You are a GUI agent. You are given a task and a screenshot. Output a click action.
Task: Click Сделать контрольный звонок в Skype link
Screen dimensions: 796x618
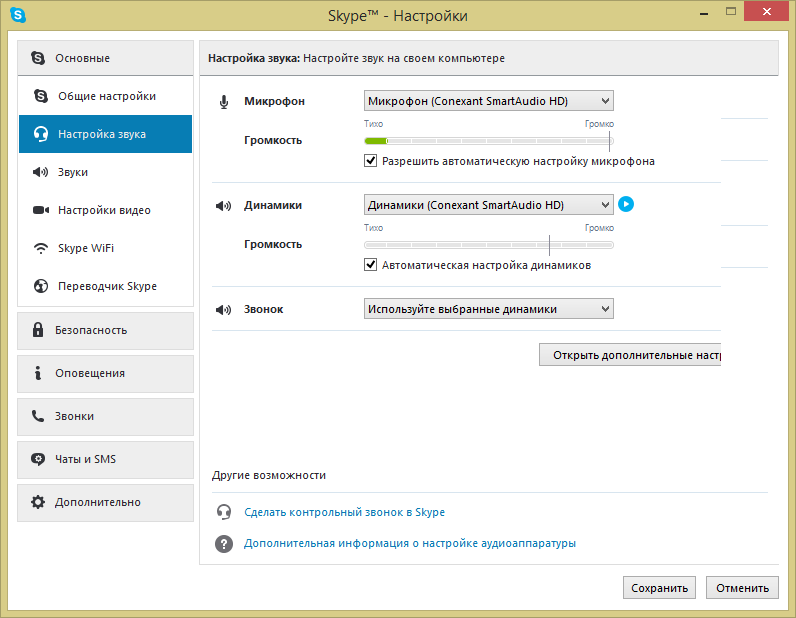[x=344, y=512]
